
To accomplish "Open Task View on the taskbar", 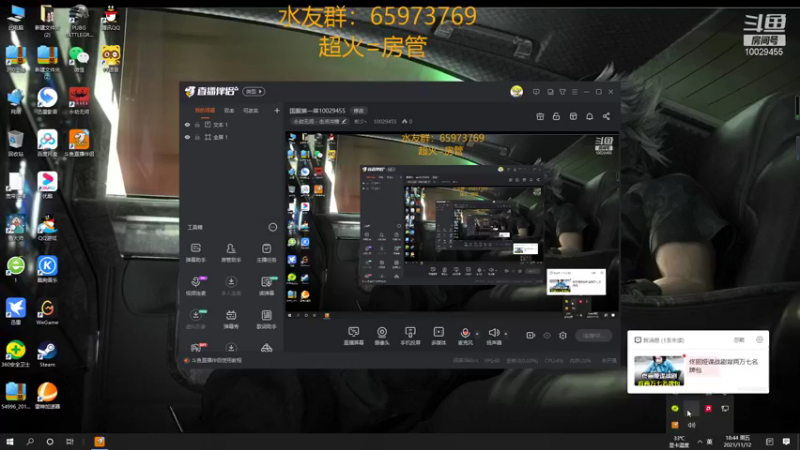I will pyautogui.click(x=70, y=442).
